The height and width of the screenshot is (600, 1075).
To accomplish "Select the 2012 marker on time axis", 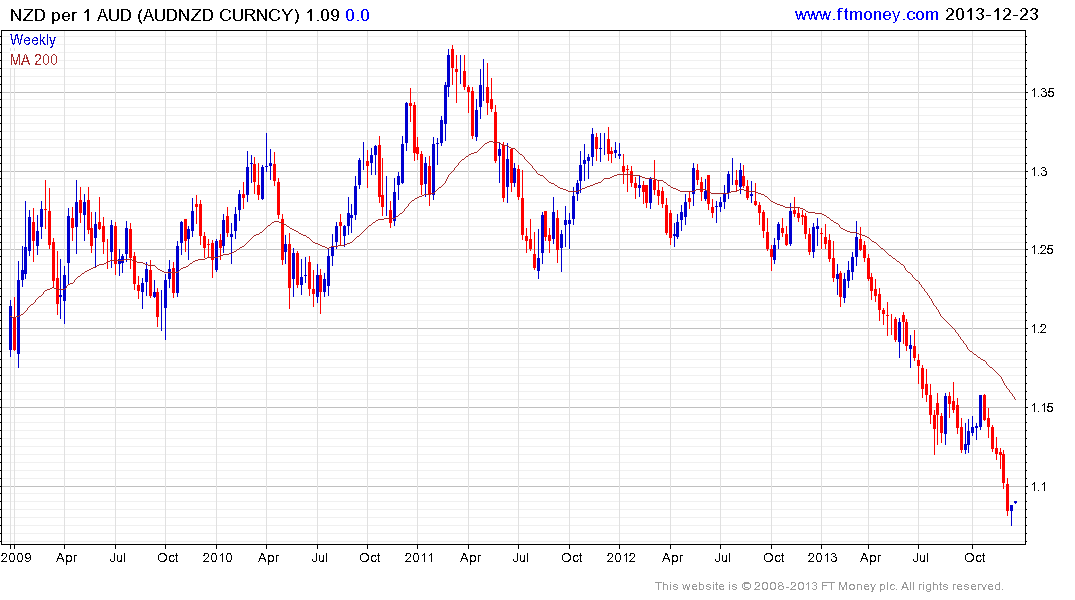I will [x=620, y=556].
